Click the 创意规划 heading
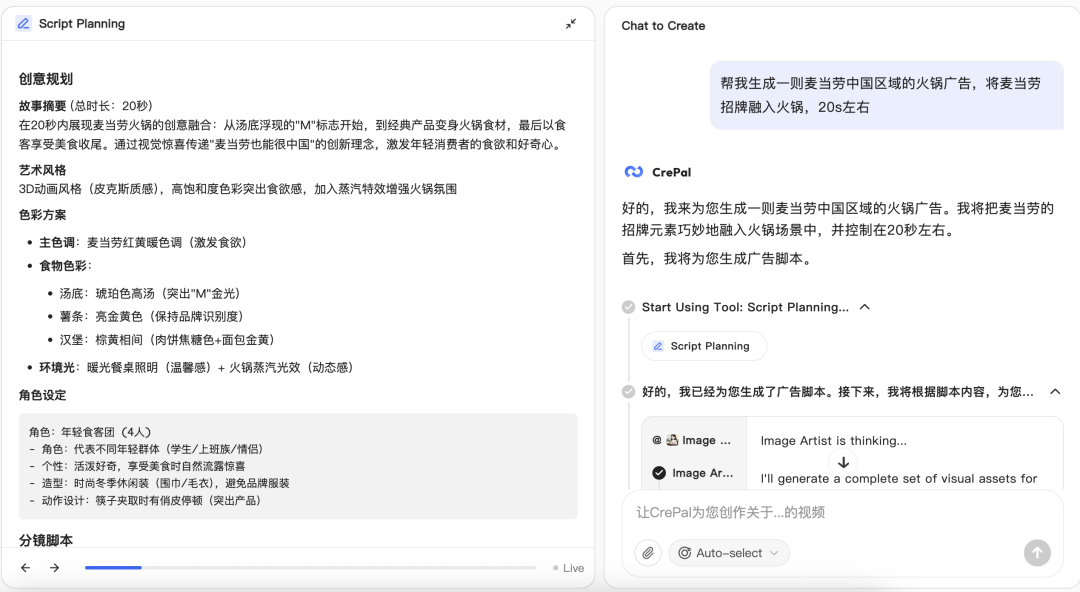1080x592 pixels. (45, 79)
